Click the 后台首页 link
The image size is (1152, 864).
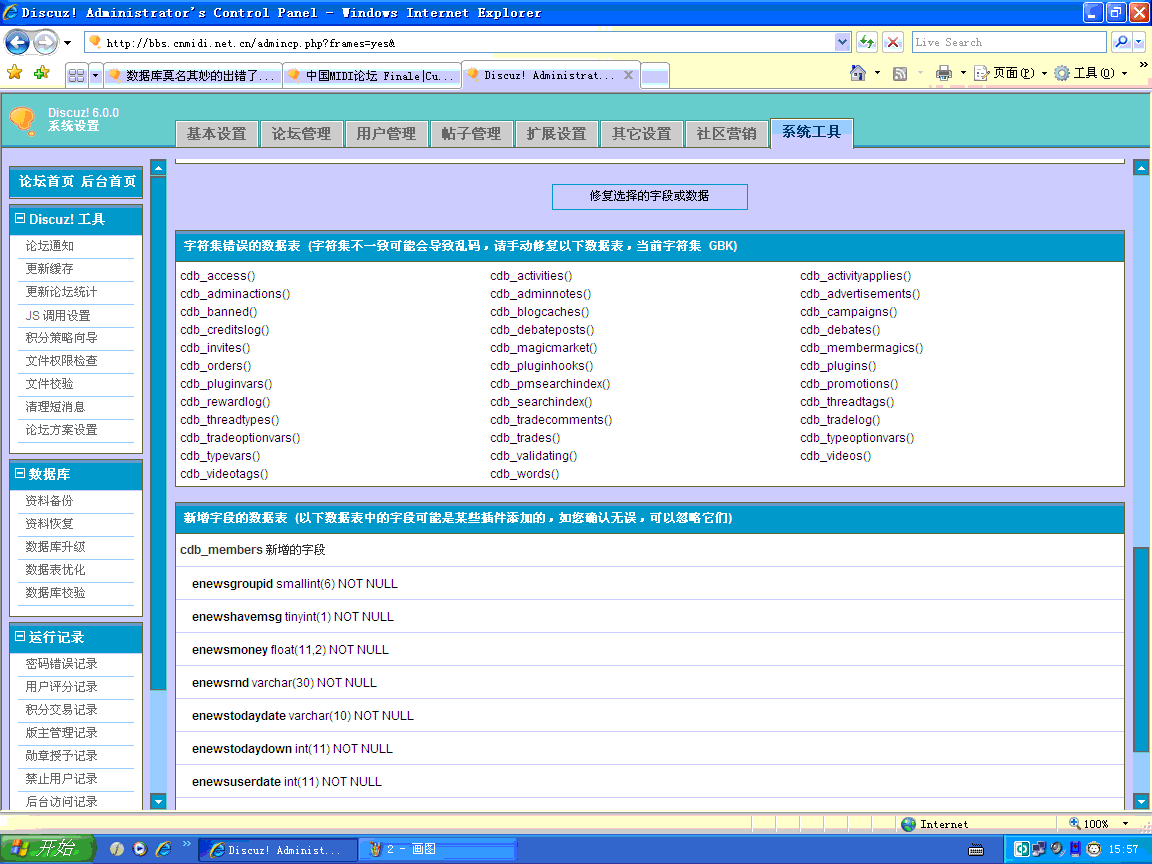pyautogui.click(x=108, y=181)
